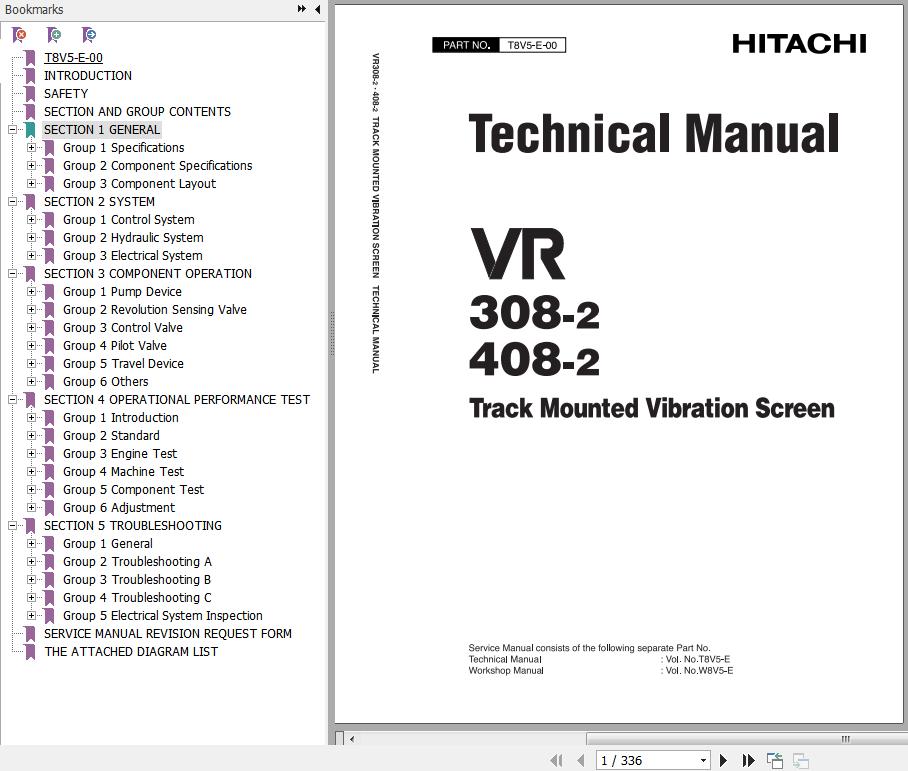Image resolution: width=908 pixels, height=771 pixels.
Task: Click the double-arrow icon in the Bookmarks header
Action: pos(302,9)
